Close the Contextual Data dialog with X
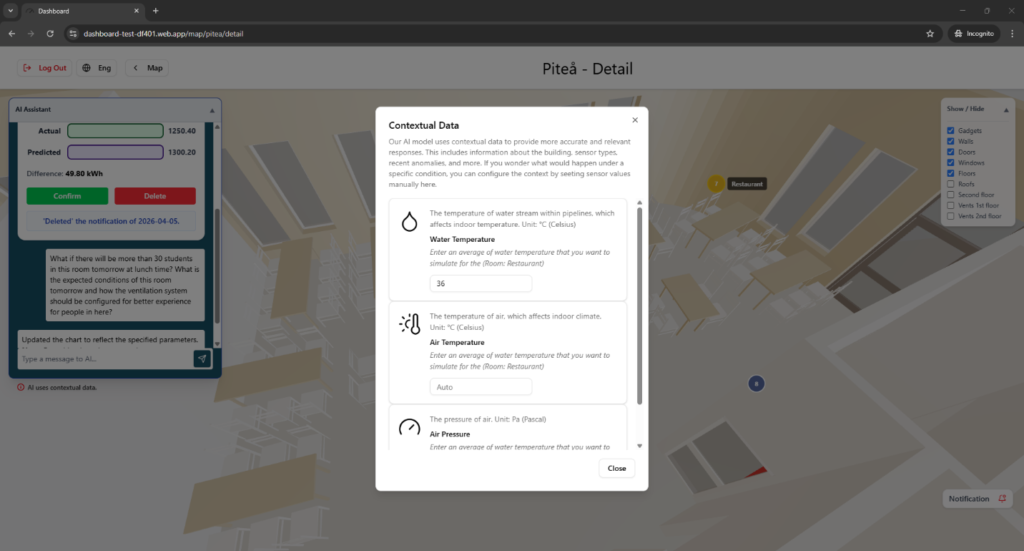 click(635, 120)
